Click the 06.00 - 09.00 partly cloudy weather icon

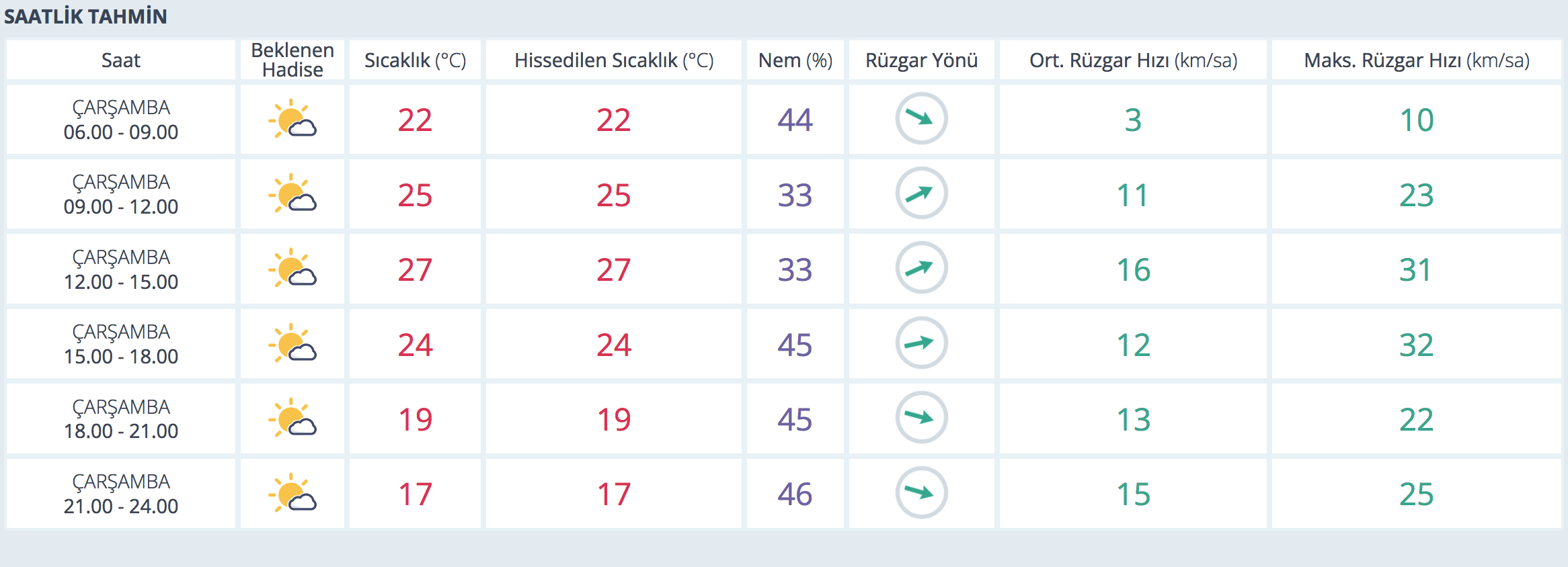pos(292,119)
